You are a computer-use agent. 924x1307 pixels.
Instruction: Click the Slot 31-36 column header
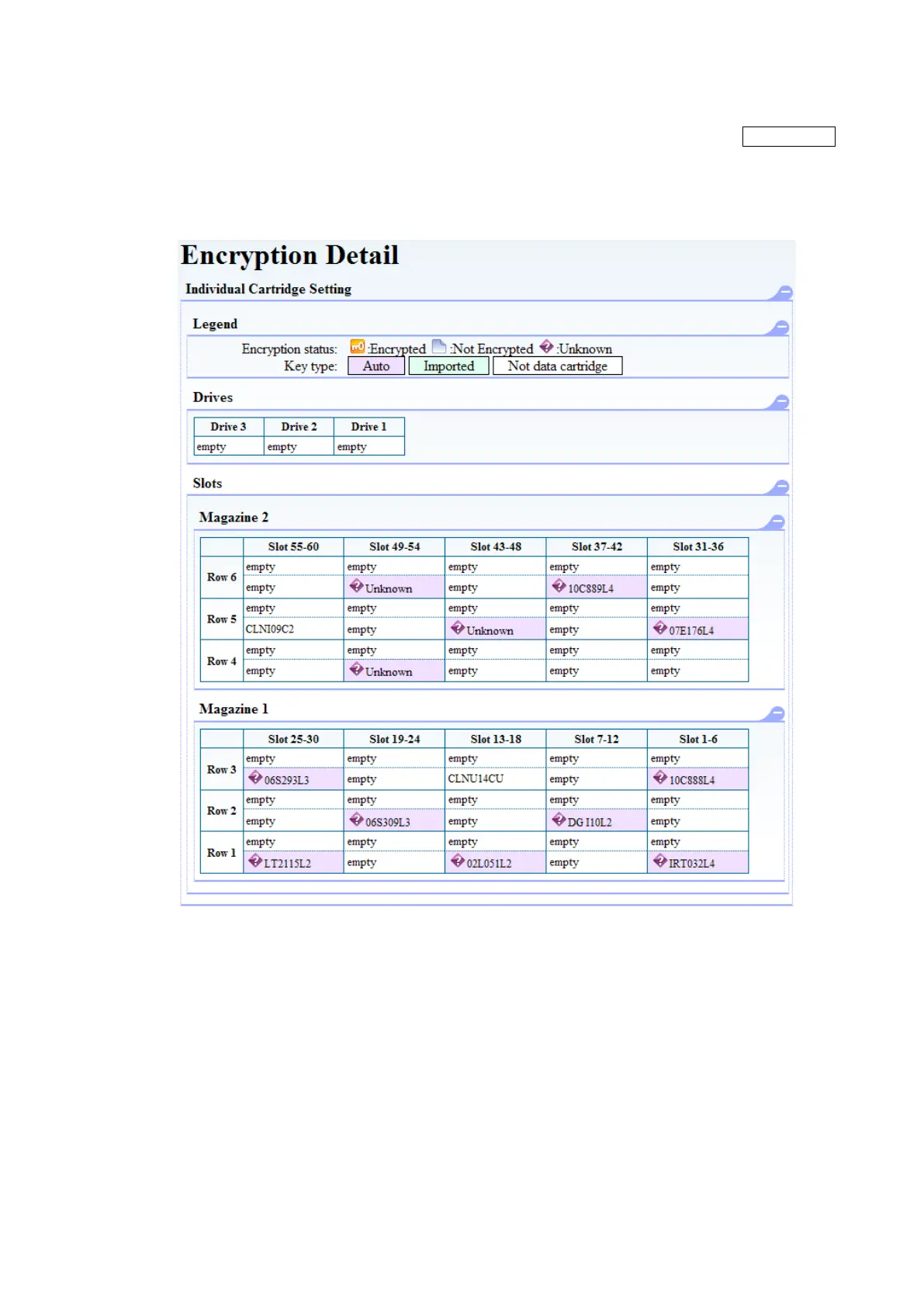[698, 547]
